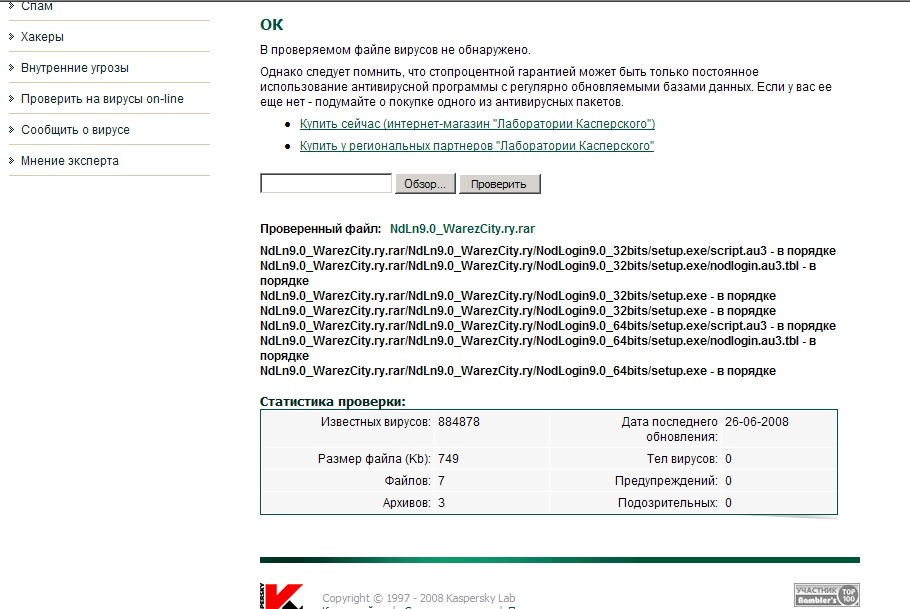Click the Обзор... browse button
910x609 pixels.
click(425, 184)
